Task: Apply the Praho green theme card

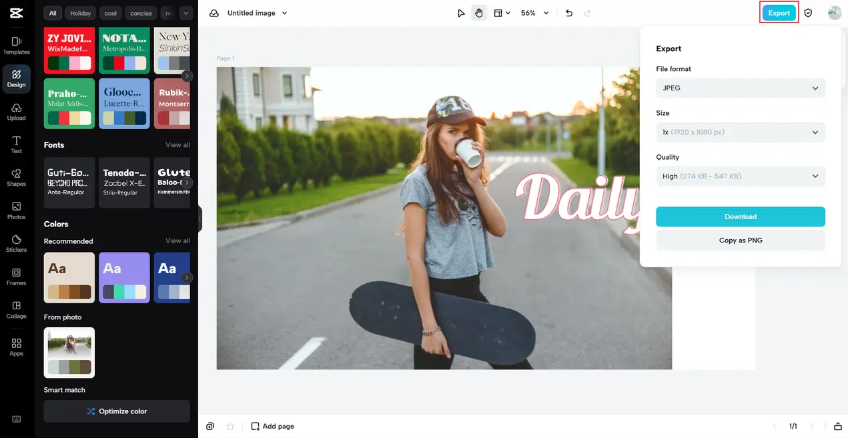Action: coord(69,103)
